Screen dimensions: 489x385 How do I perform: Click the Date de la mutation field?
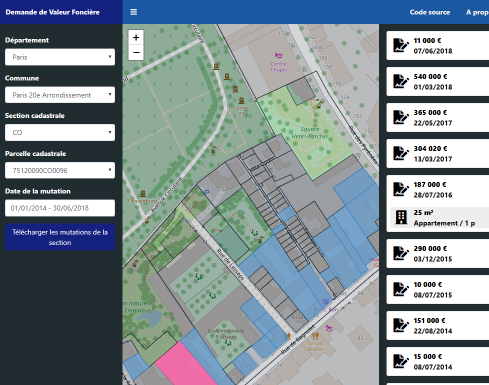[60, 208]
